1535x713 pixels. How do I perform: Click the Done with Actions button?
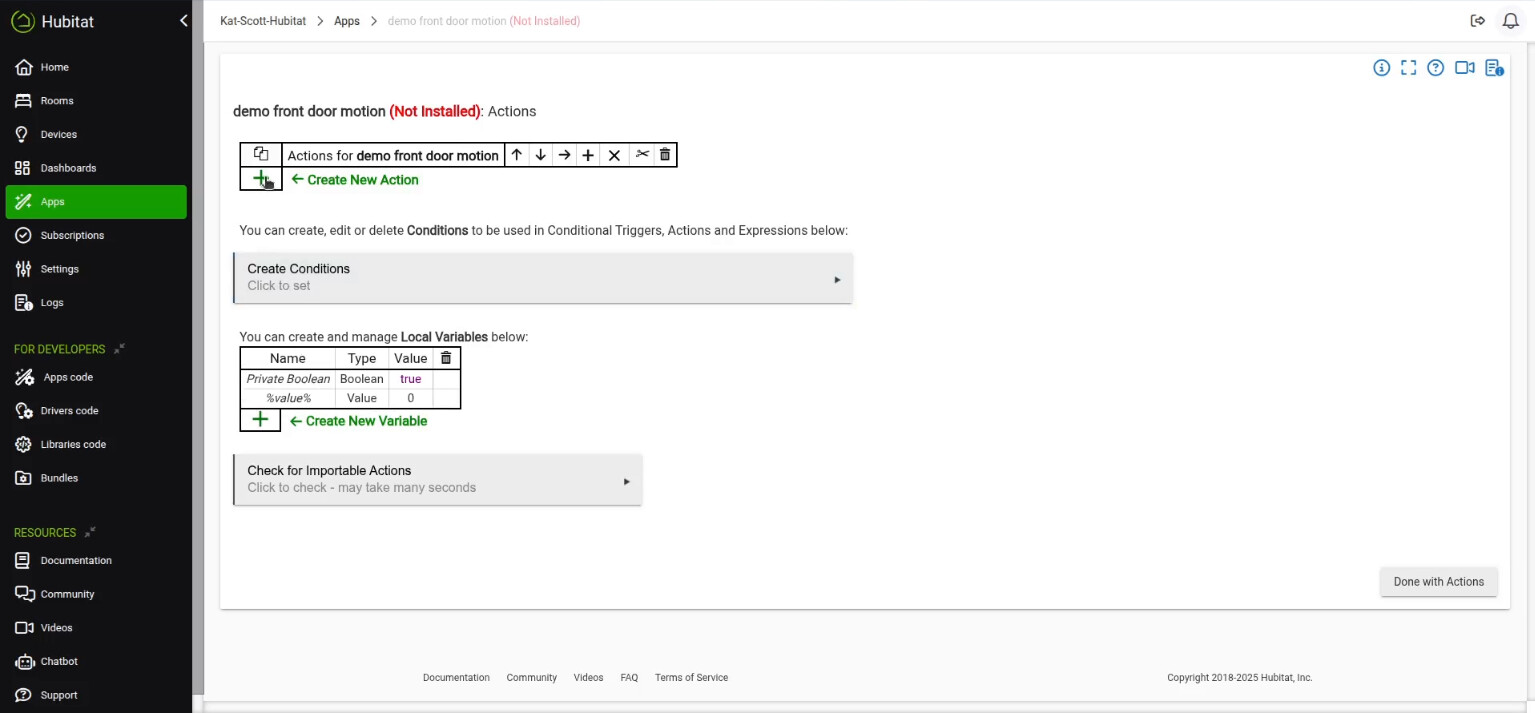(1438, 582)
